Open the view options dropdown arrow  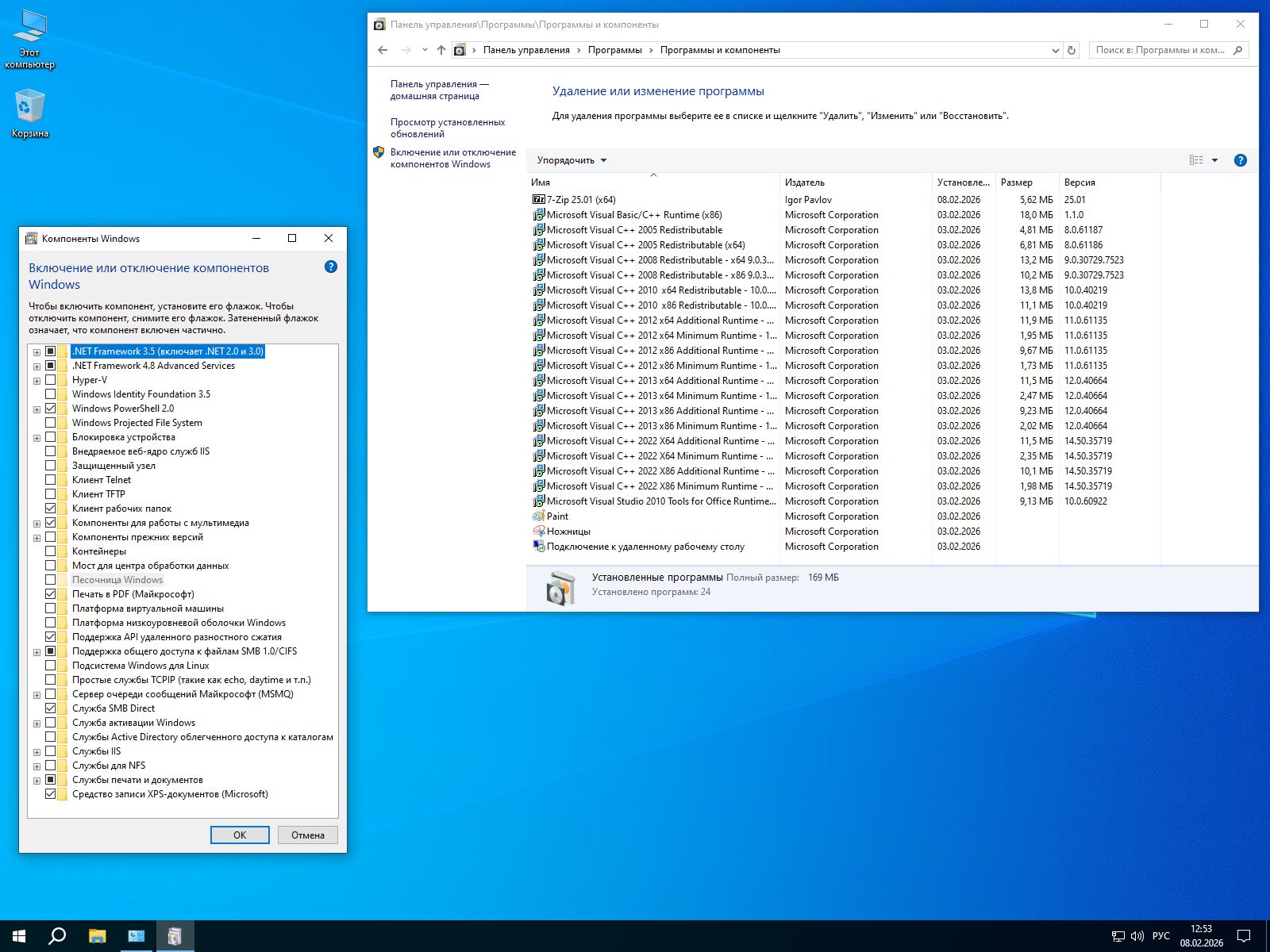tap(1214, 160)
